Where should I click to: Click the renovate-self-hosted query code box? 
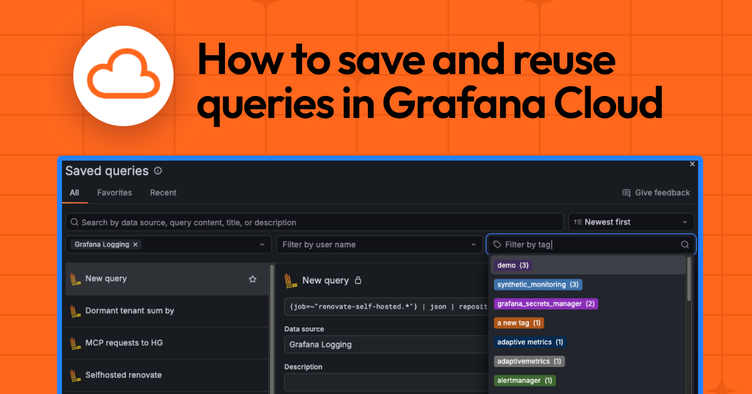386,306
